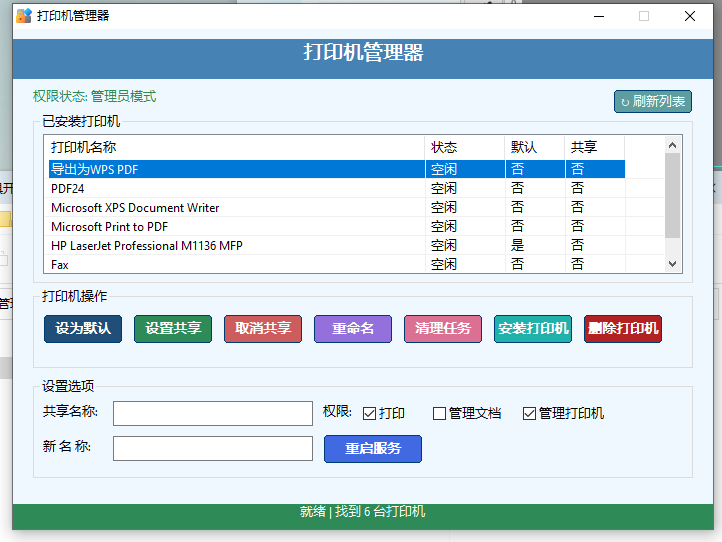The height and width of the screenshot is (542, 722).
Task: Select Microsoft Print to PDF row
Action: coord(337,227)
